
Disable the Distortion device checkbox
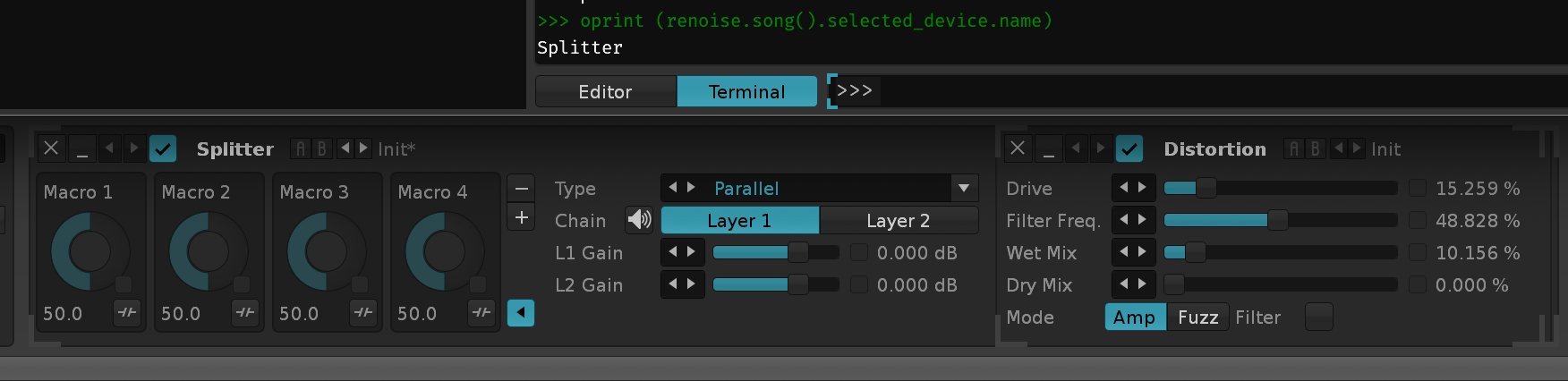(1129, 148)
